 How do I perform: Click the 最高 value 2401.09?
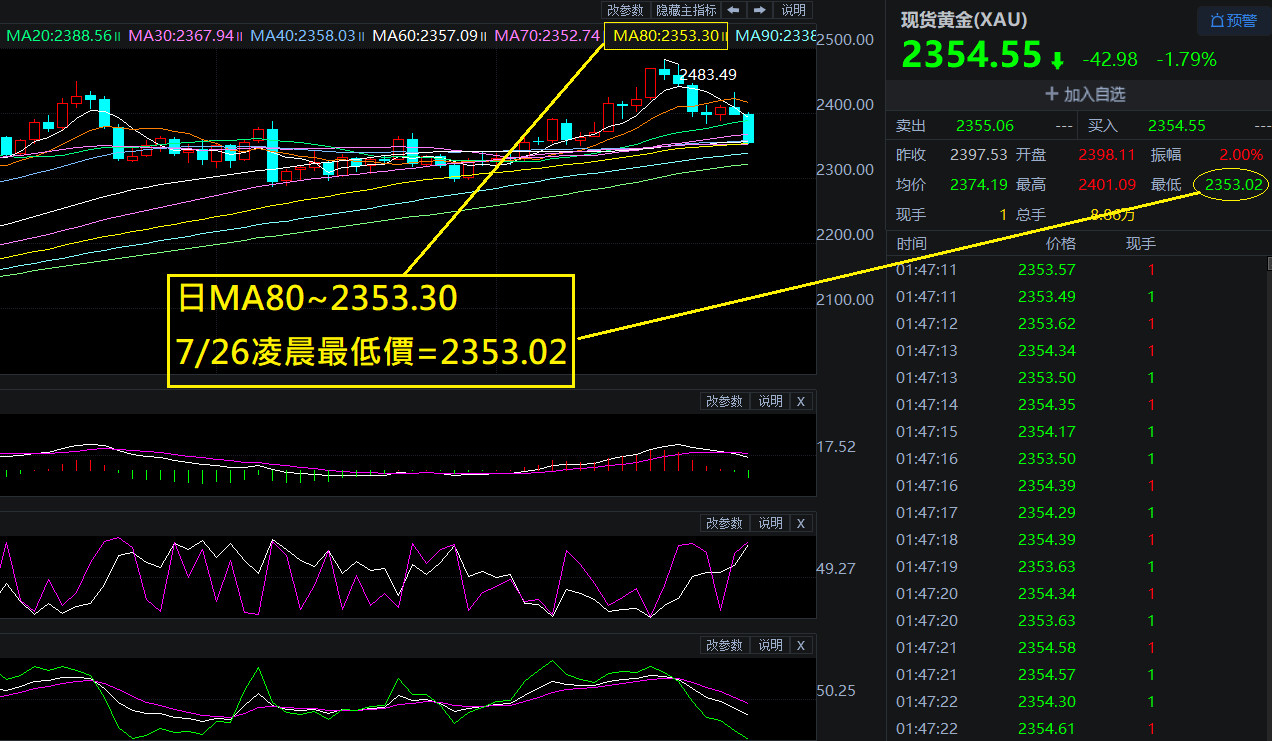click(1107, 185)
